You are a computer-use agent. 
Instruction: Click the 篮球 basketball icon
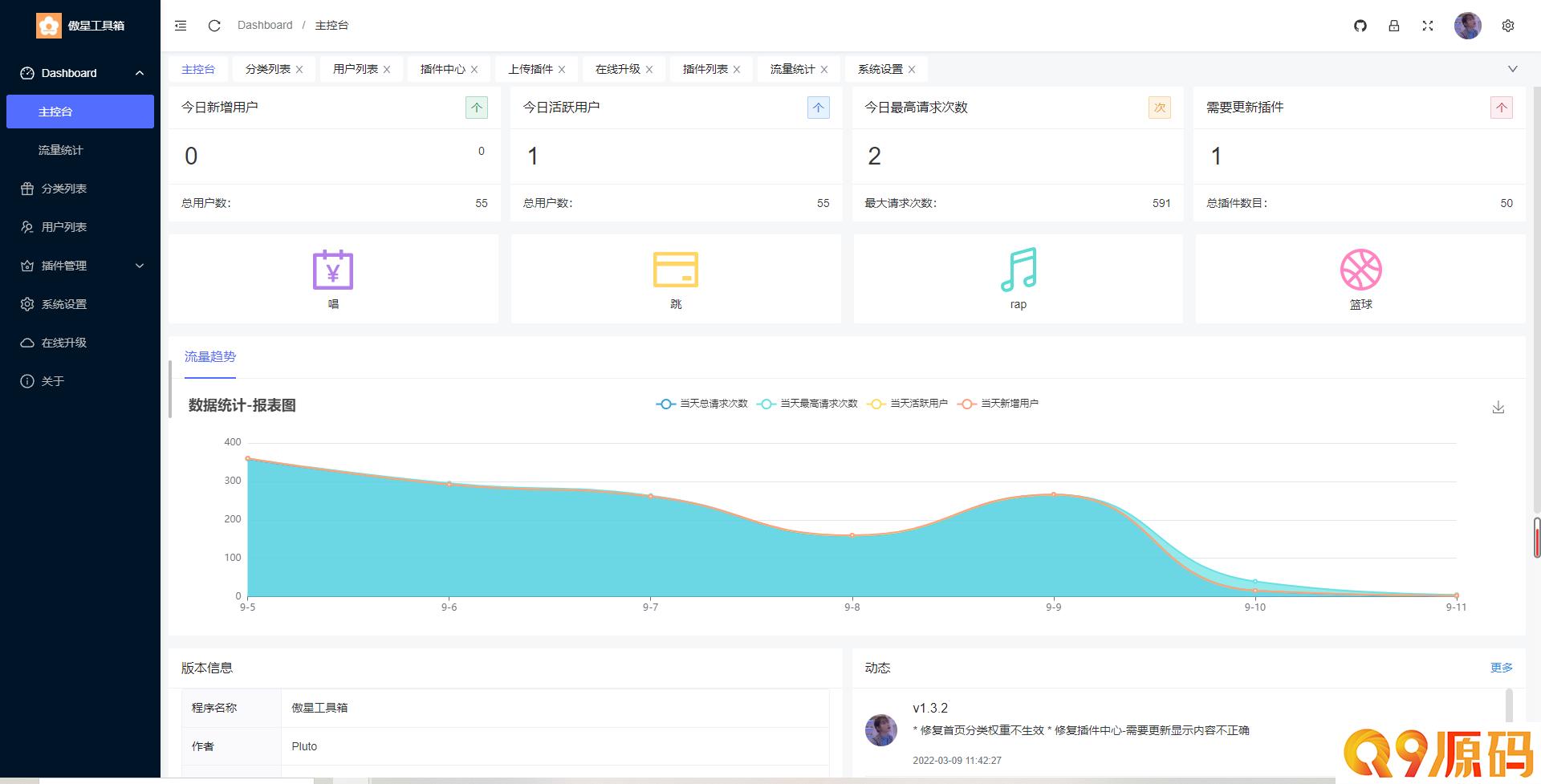(x=1361, y=270)
